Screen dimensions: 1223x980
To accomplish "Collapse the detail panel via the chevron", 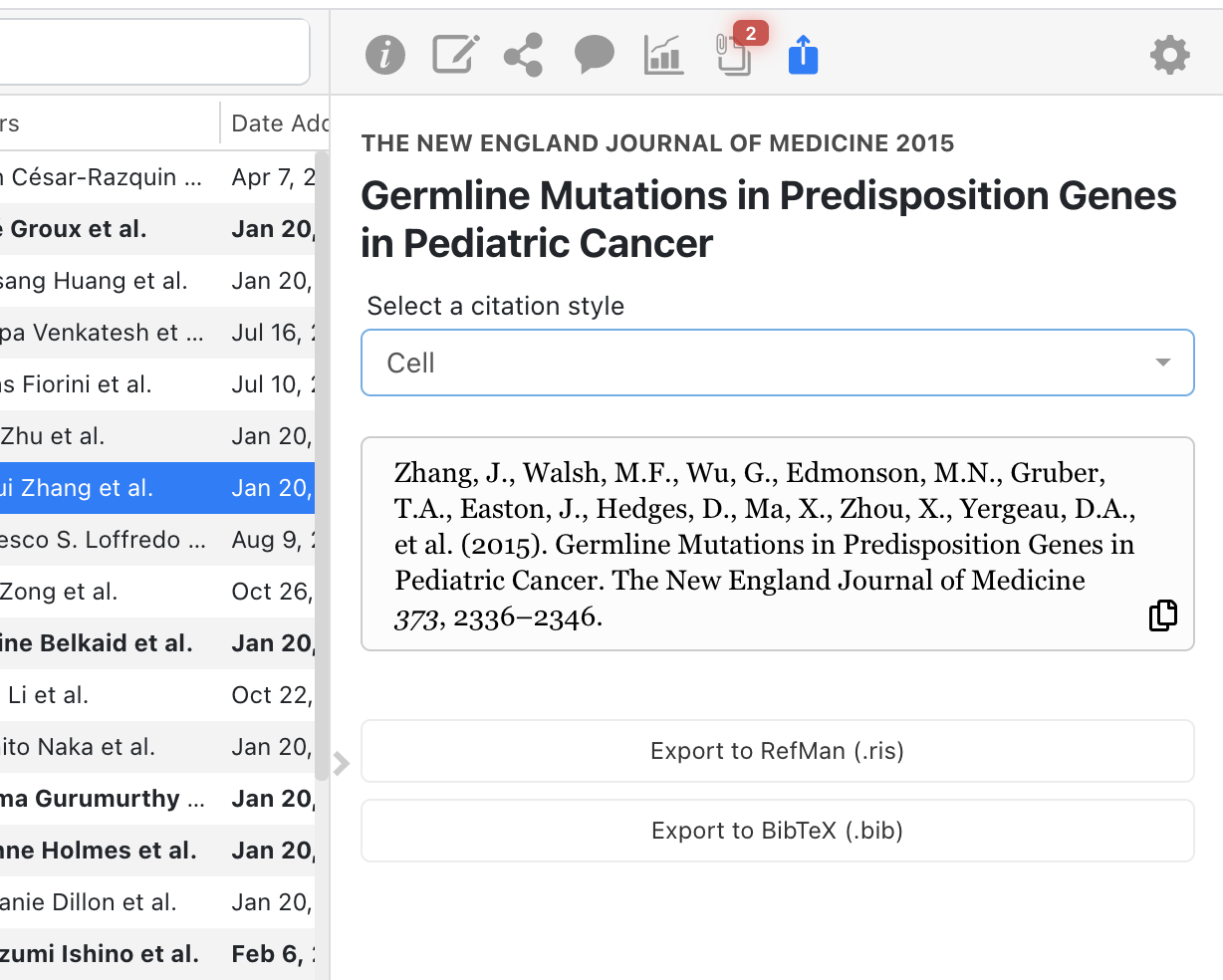I will click(341, 763).
